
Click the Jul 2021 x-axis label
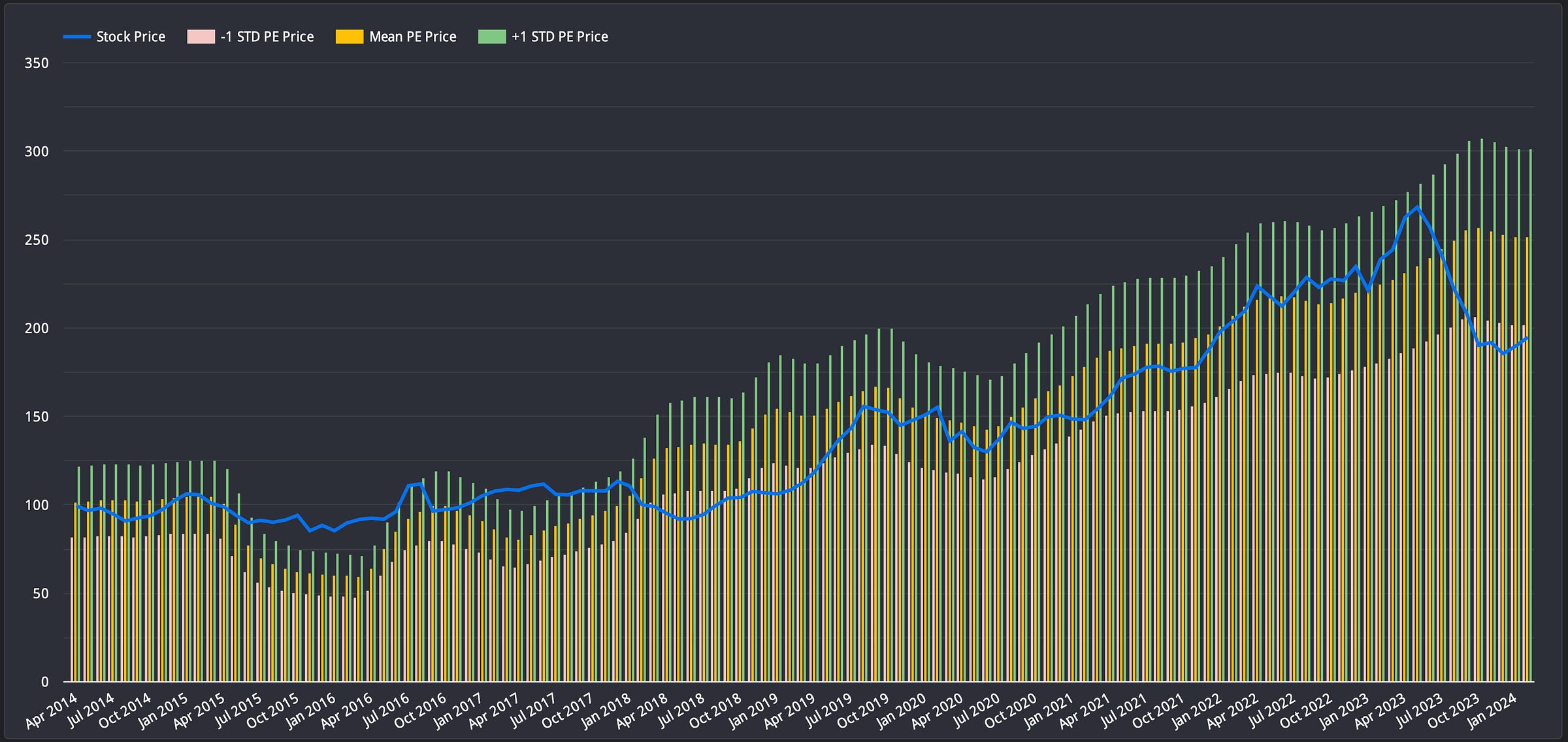[x=1124, y=711]
